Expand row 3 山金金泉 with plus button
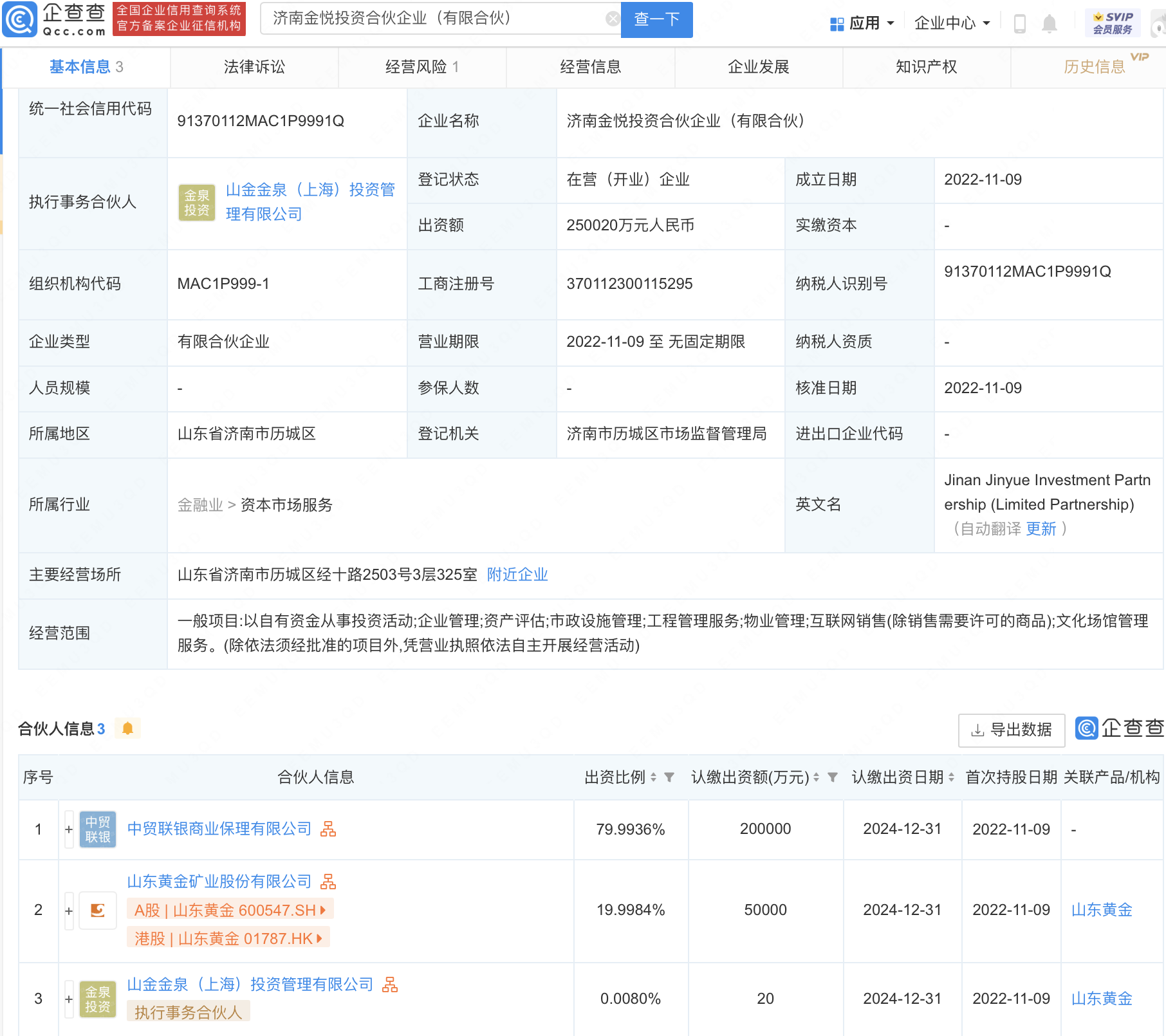Screen dimensions: 1166x1036 click(x=69, y=999)
